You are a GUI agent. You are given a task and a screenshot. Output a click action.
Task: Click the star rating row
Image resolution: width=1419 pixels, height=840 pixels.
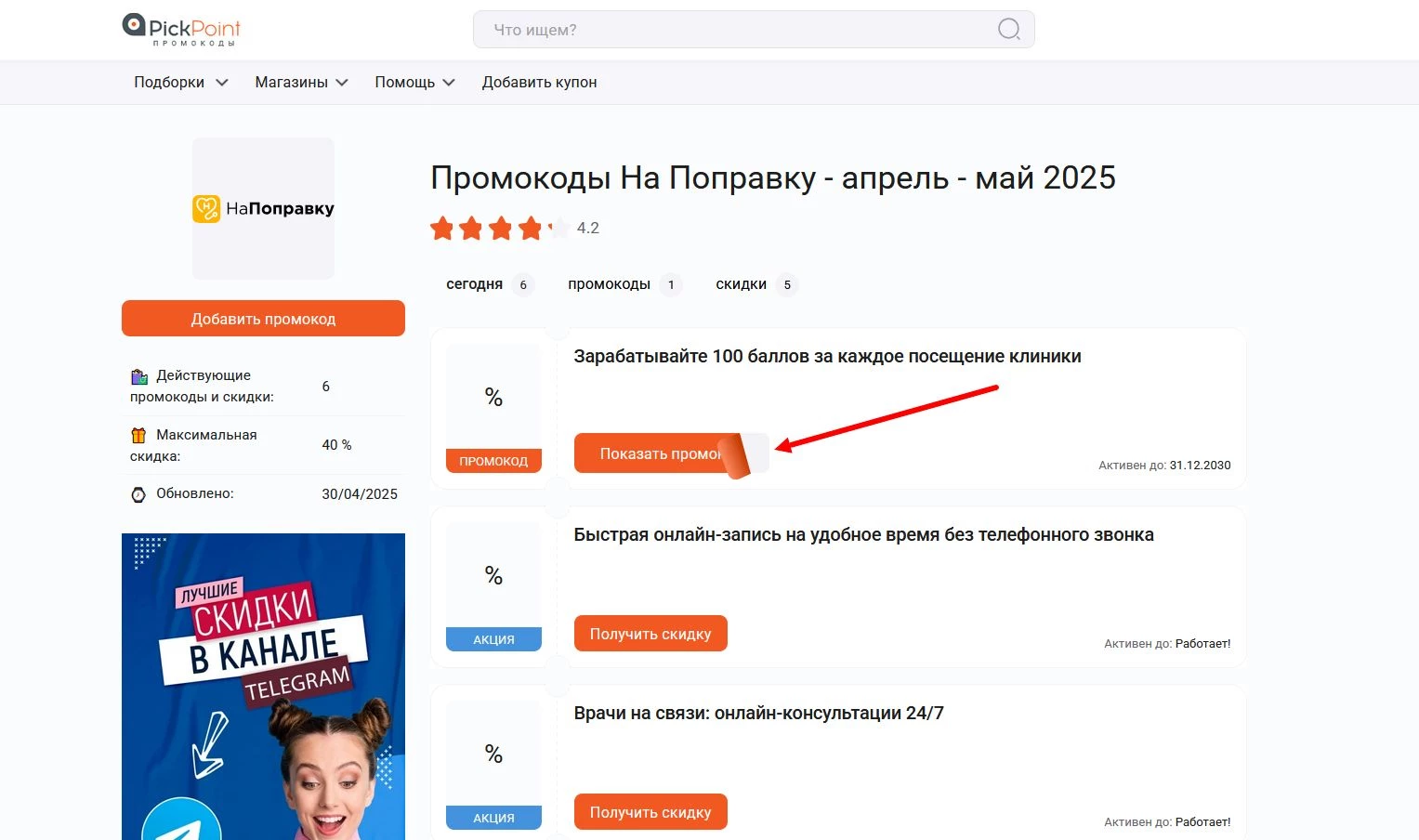click(500, 228)
